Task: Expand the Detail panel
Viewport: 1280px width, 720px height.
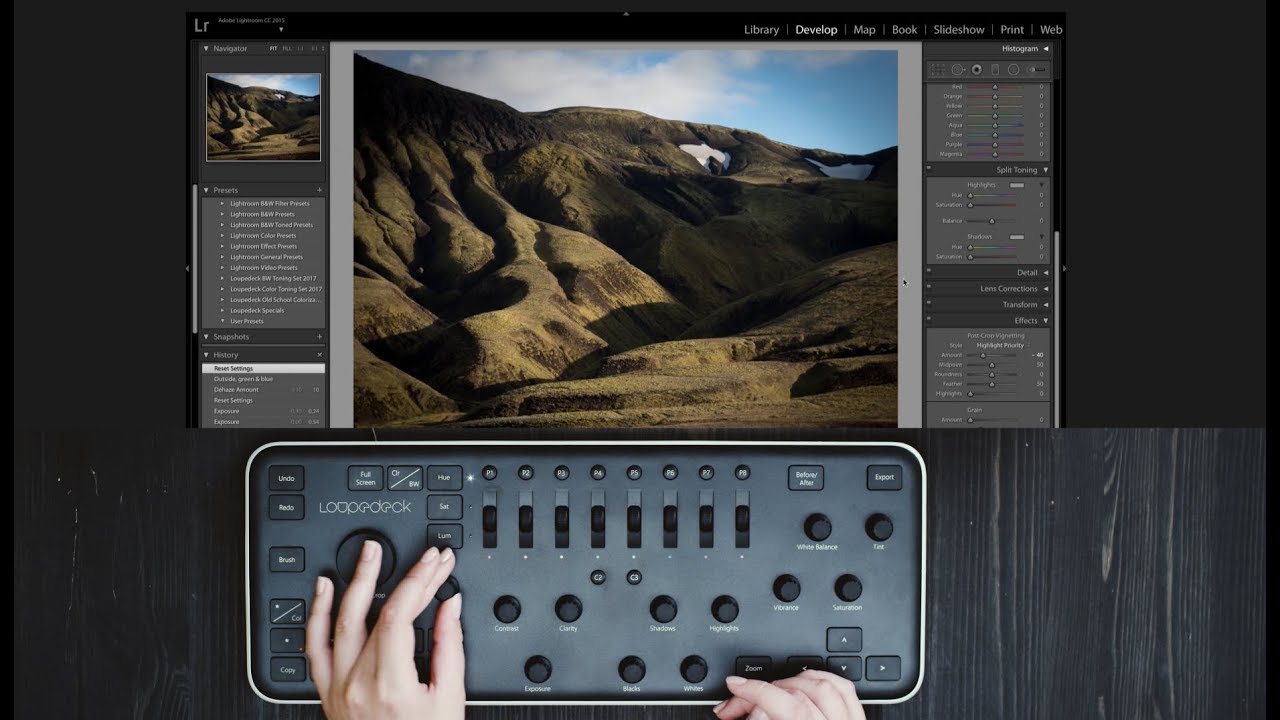Action: point(1046,272)
